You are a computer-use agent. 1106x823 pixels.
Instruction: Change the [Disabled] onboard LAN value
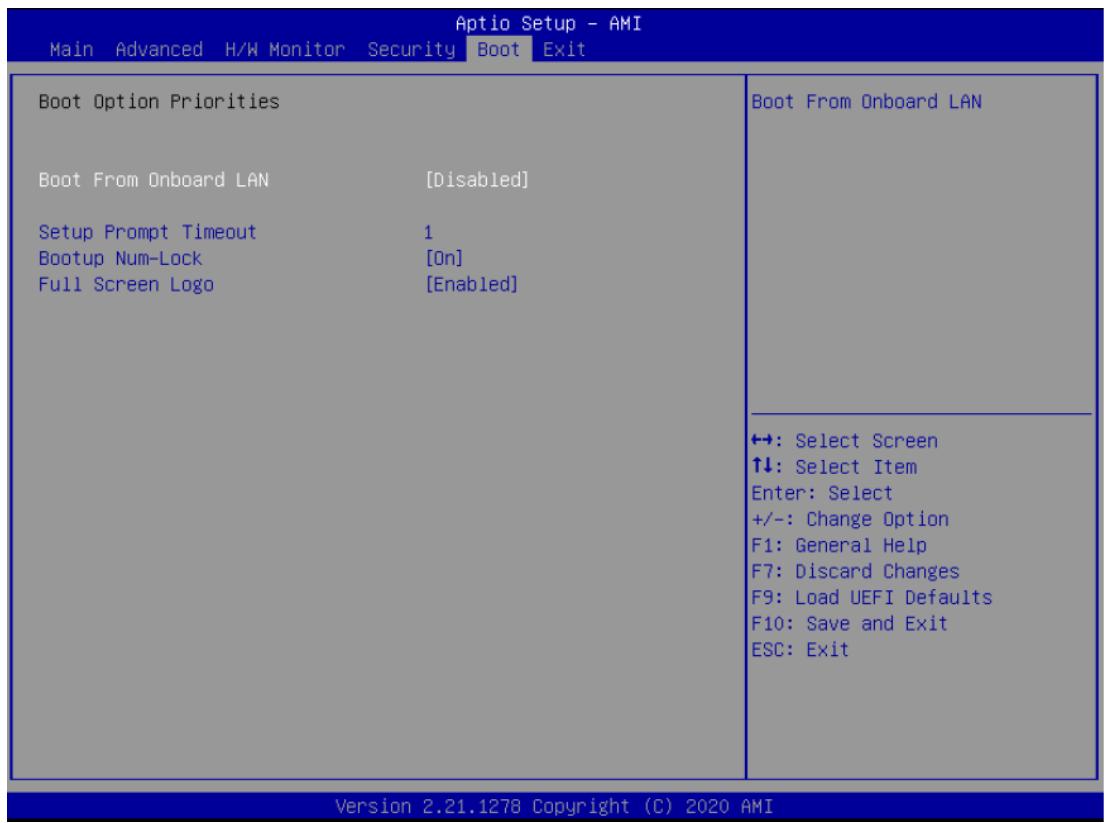point(477,180)
